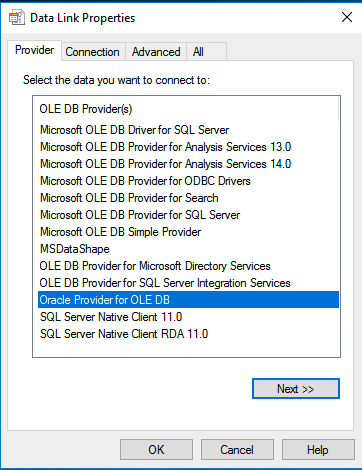
Task: Confirm with the OK button
Action: tap(156, 450)
